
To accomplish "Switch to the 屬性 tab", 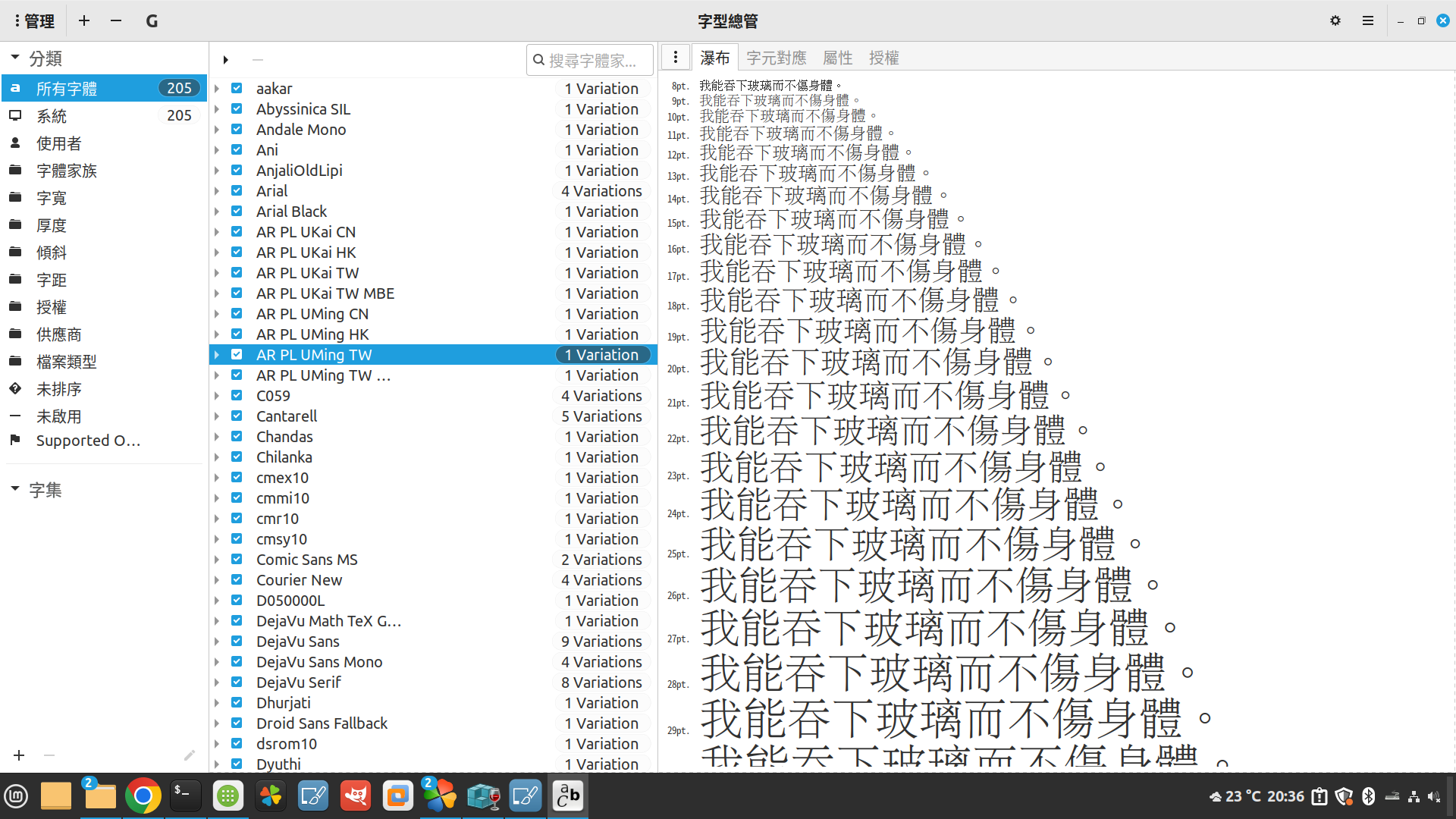I will point(837,58).
